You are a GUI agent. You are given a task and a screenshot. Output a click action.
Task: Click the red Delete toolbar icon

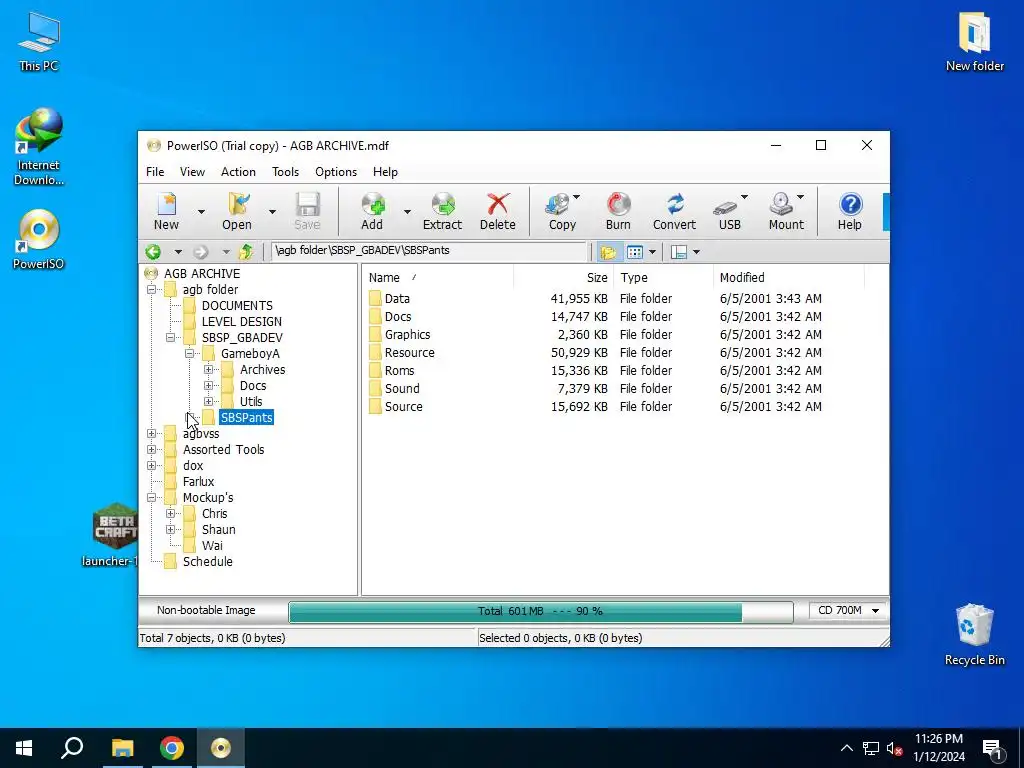[498, 211]
